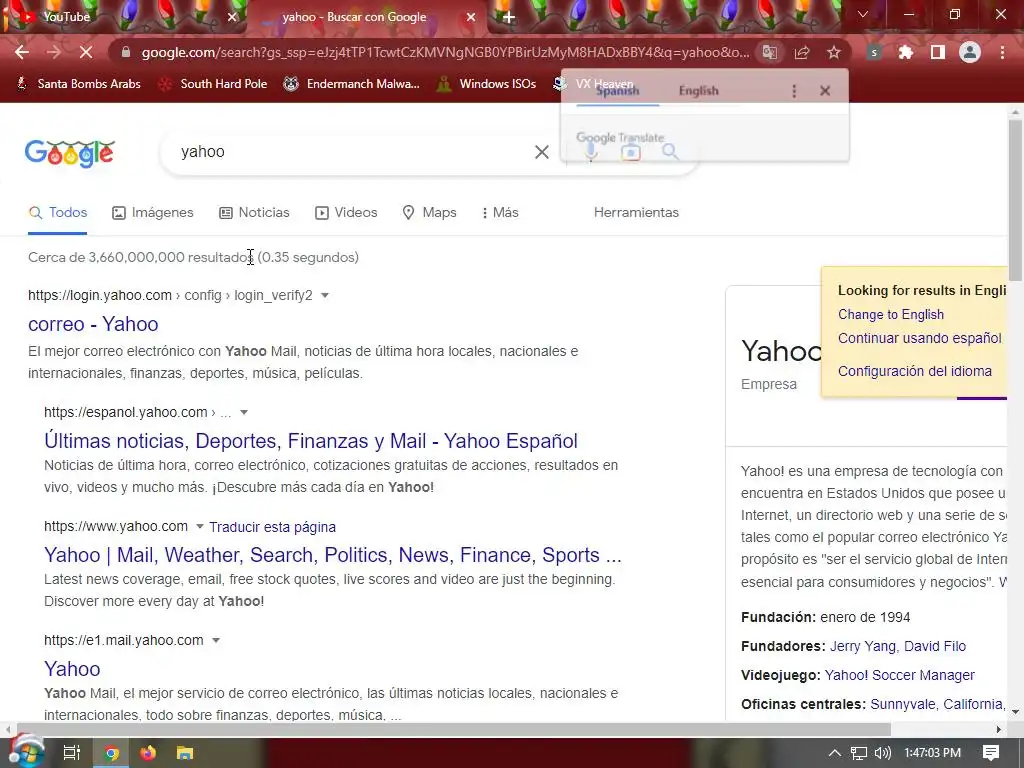Bookmark this page with the star icon
This screenshot has height=768, width=1024.
(833, 52)
